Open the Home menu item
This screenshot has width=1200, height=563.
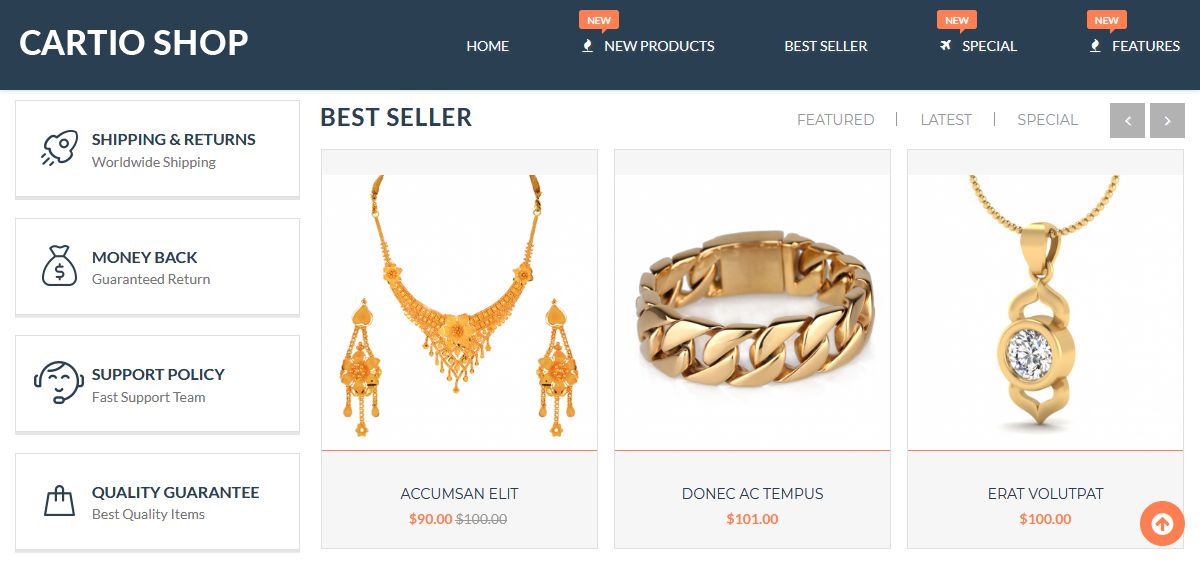coord(487,46)
